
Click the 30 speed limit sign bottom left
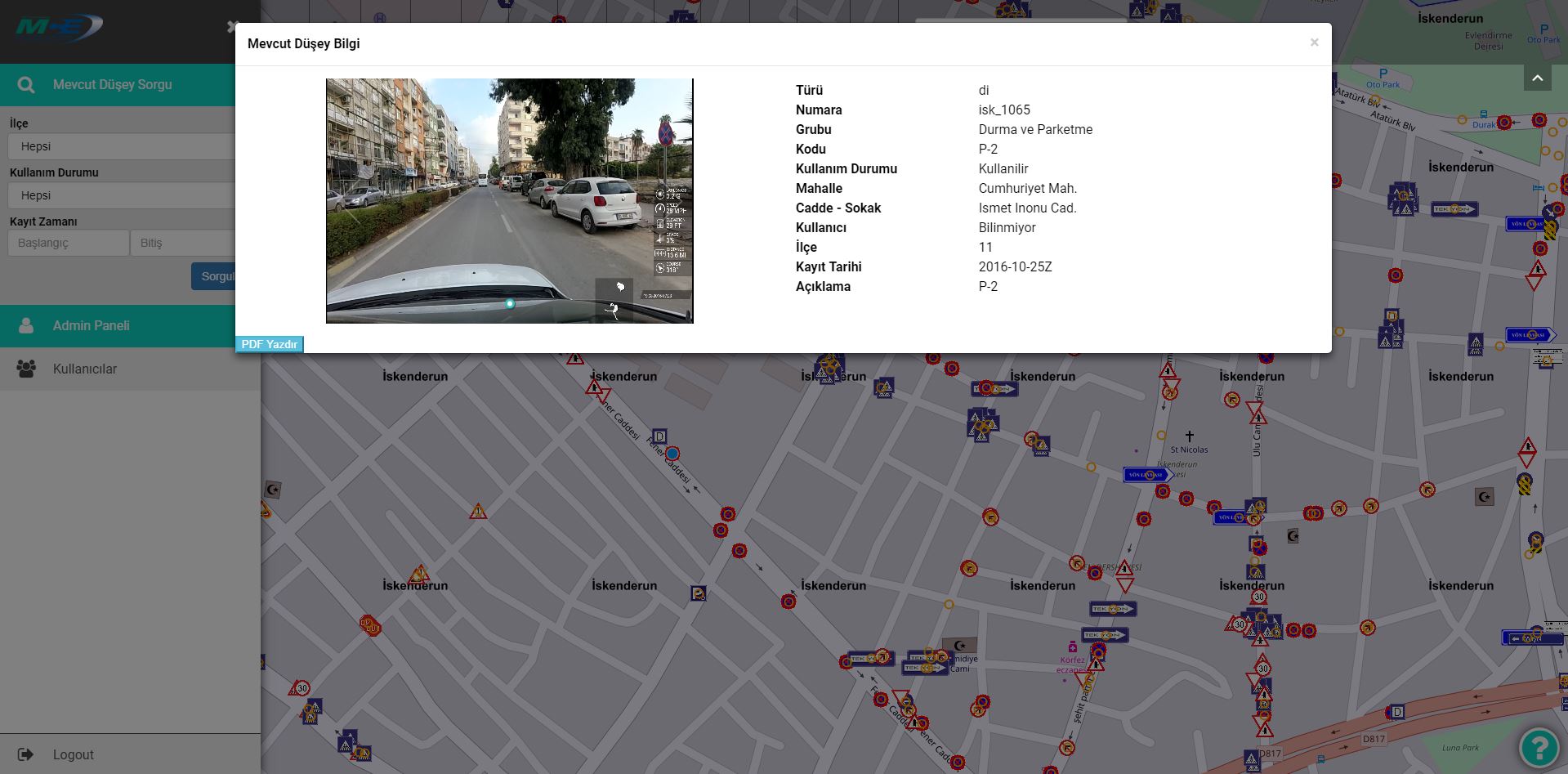click(301, 688)
